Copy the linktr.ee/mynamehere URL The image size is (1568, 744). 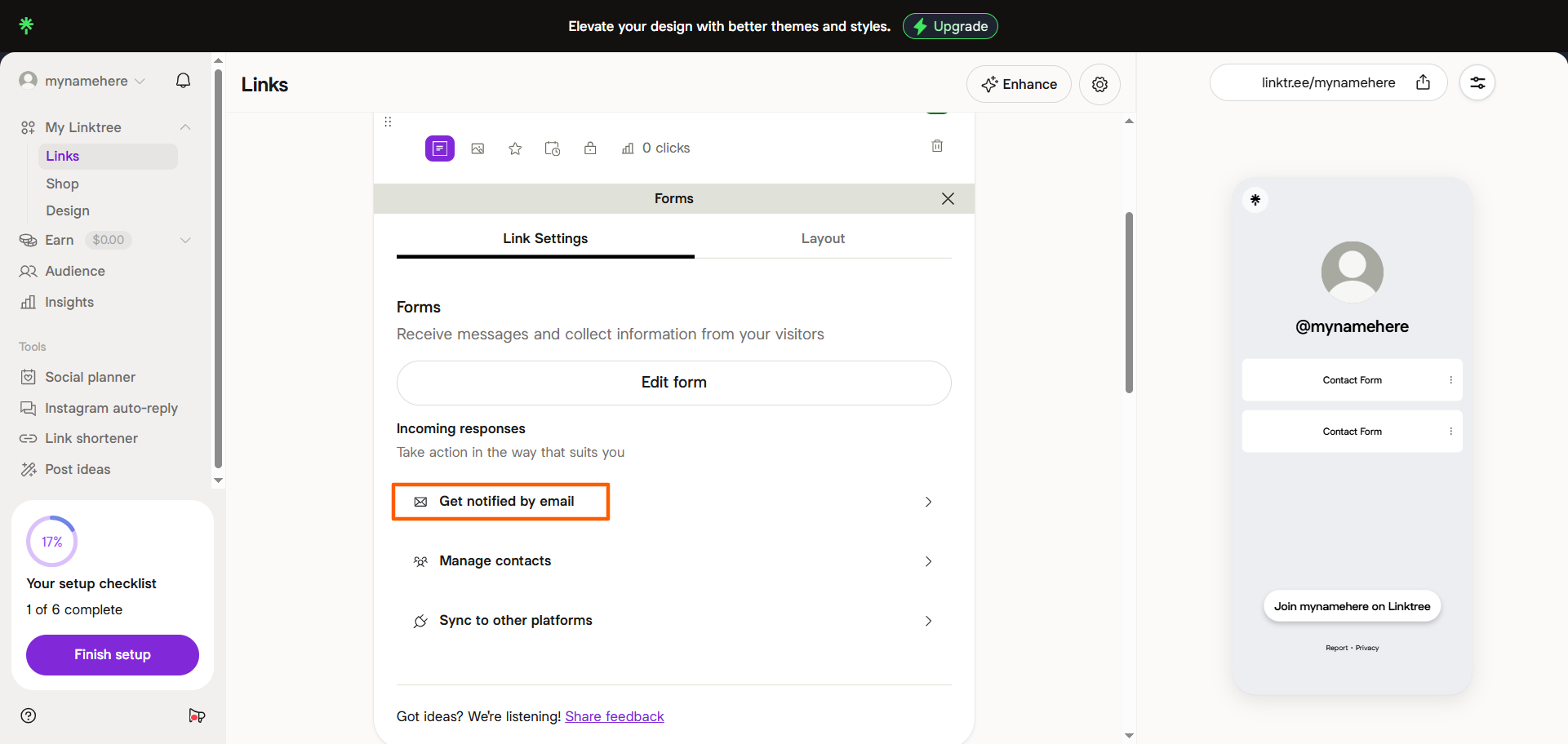click(1328, 82)
